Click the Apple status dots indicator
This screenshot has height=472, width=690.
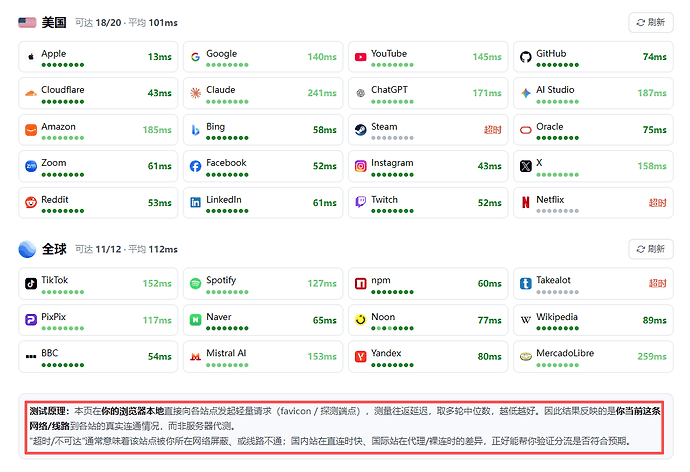(63, 65)
